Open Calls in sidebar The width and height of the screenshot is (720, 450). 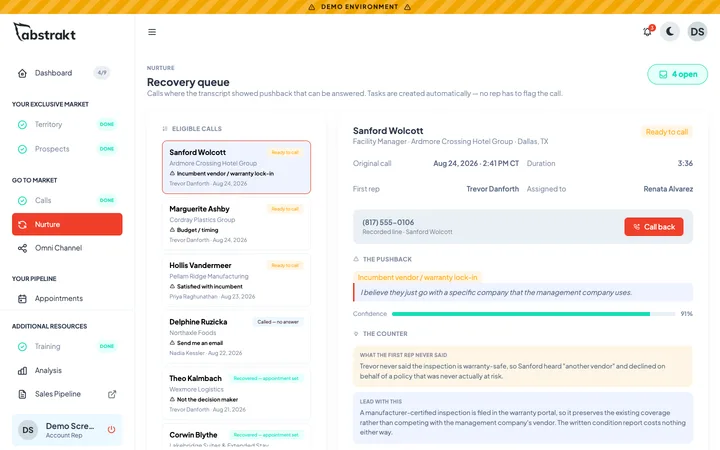[67, 200]
